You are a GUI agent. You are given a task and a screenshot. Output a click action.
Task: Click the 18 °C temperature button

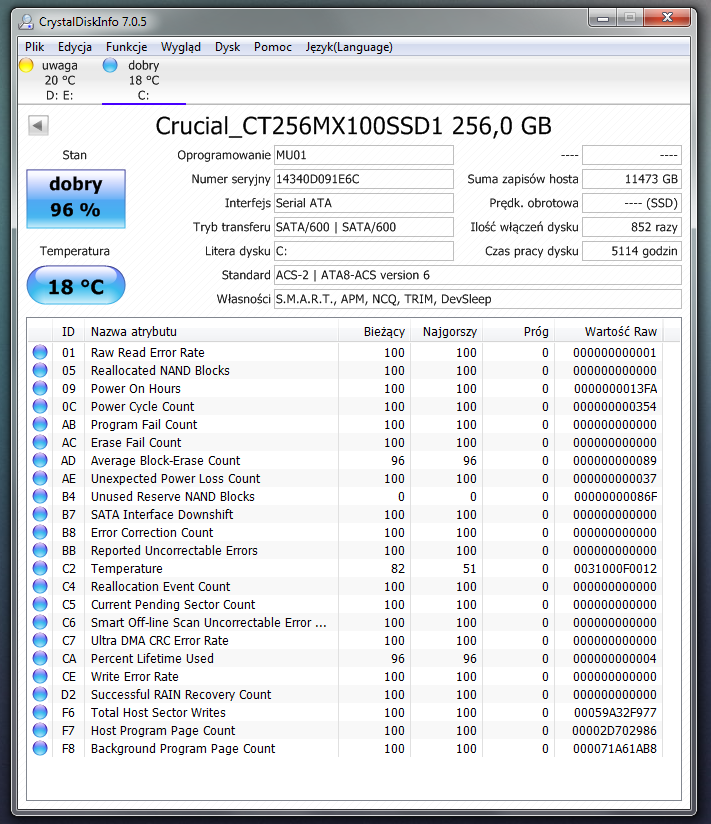(76, 285)
